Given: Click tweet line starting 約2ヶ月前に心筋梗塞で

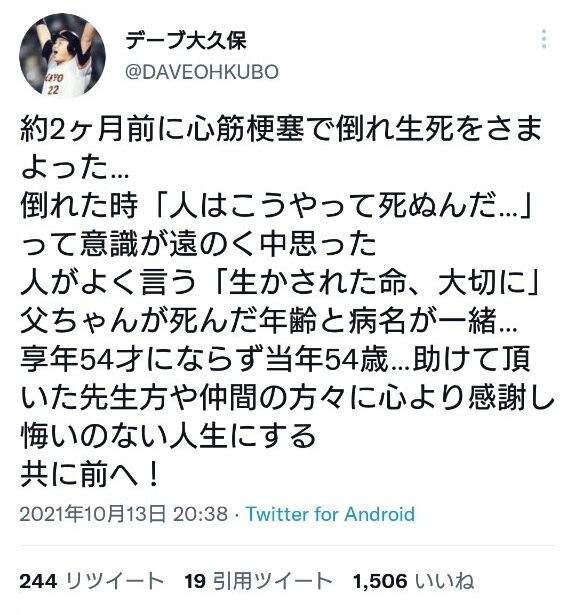Looking at the screenshot, I should [x=281, y=129].
